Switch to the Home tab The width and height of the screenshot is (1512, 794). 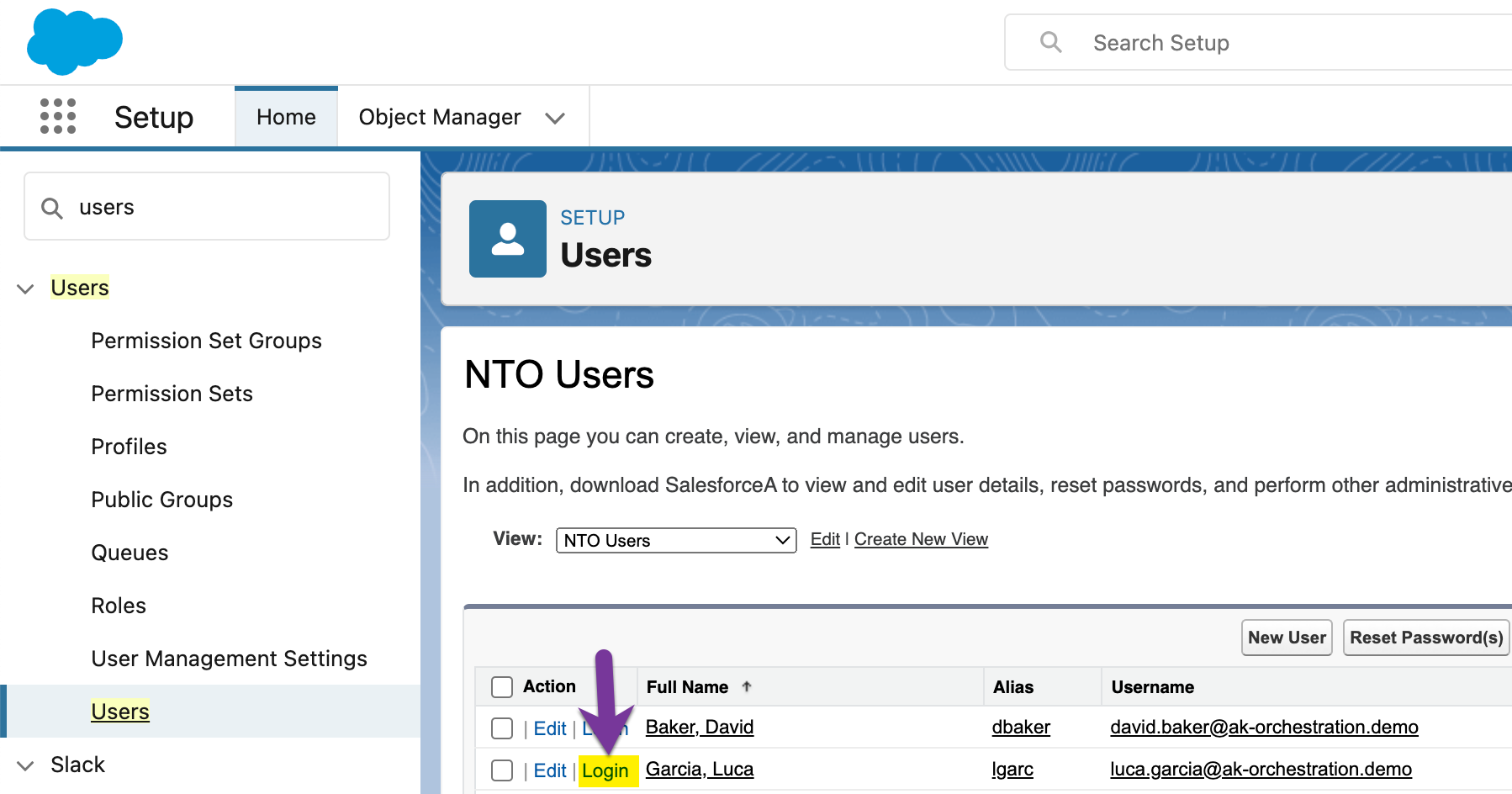pyautogui.click(x=286, y=117)
